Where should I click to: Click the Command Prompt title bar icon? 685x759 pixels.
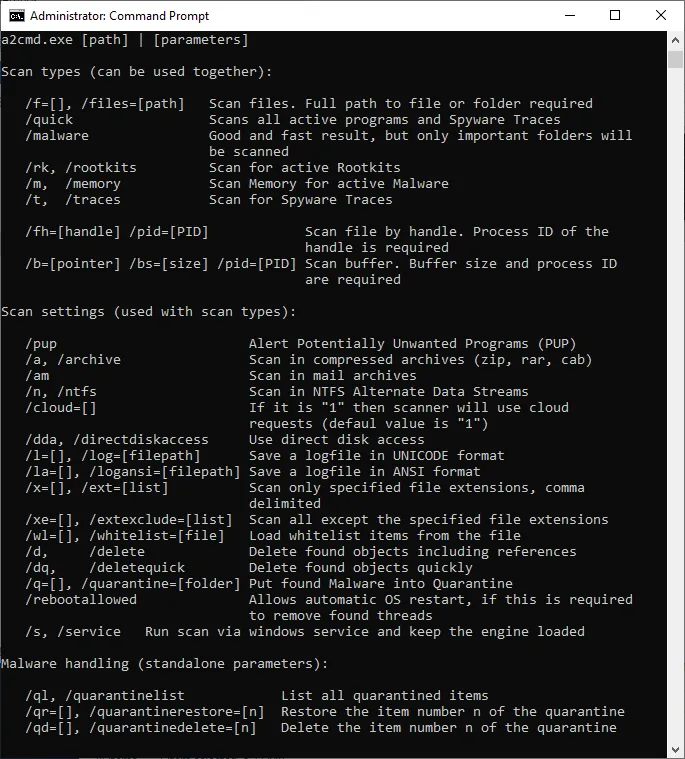[16, 15]
